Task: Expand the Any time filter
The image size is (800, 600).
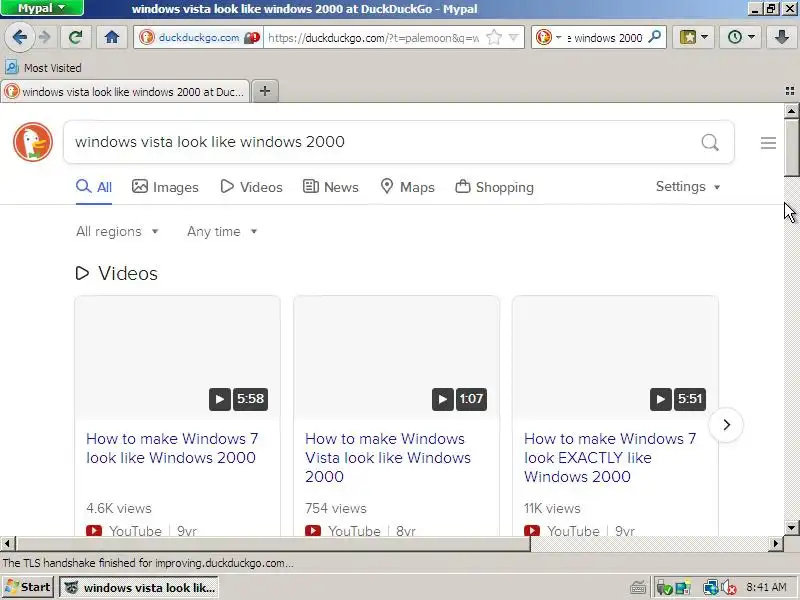Action: tap(222, 232)
